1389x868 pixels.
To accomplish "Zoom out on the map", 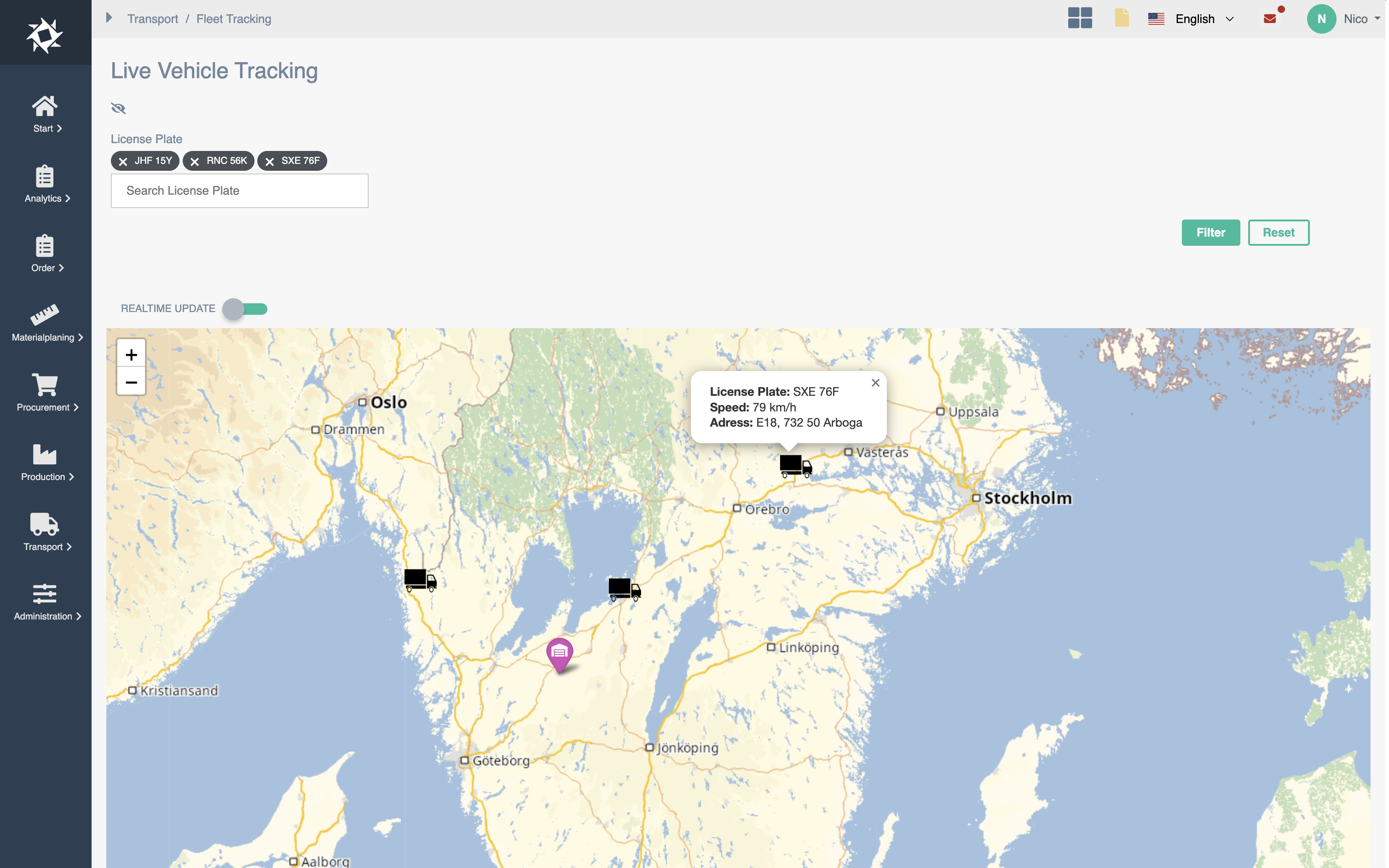I will (x=132, y=382).
